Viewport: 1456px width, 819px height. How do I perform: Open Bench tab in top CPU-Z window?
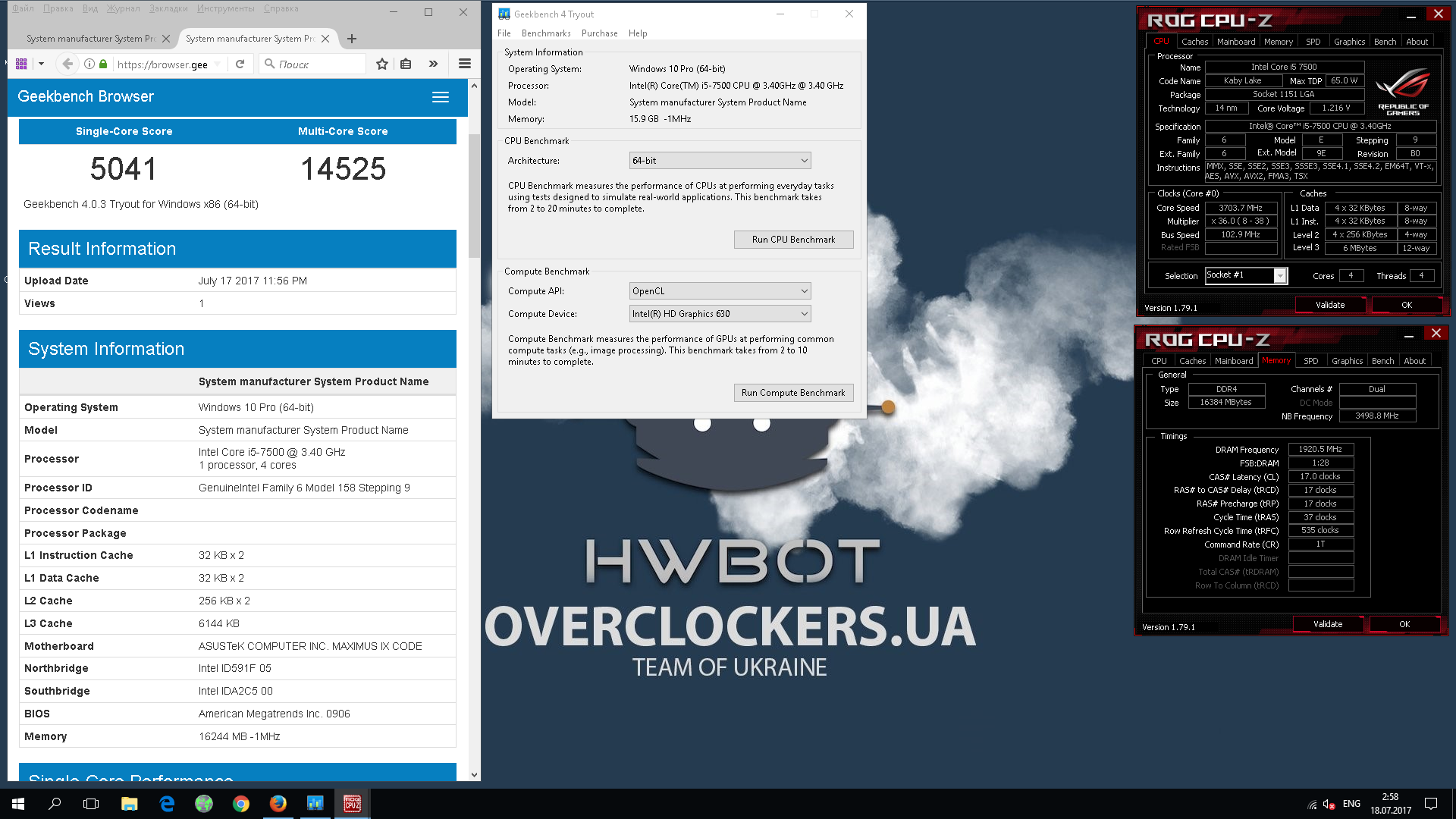click(1385, 42)
